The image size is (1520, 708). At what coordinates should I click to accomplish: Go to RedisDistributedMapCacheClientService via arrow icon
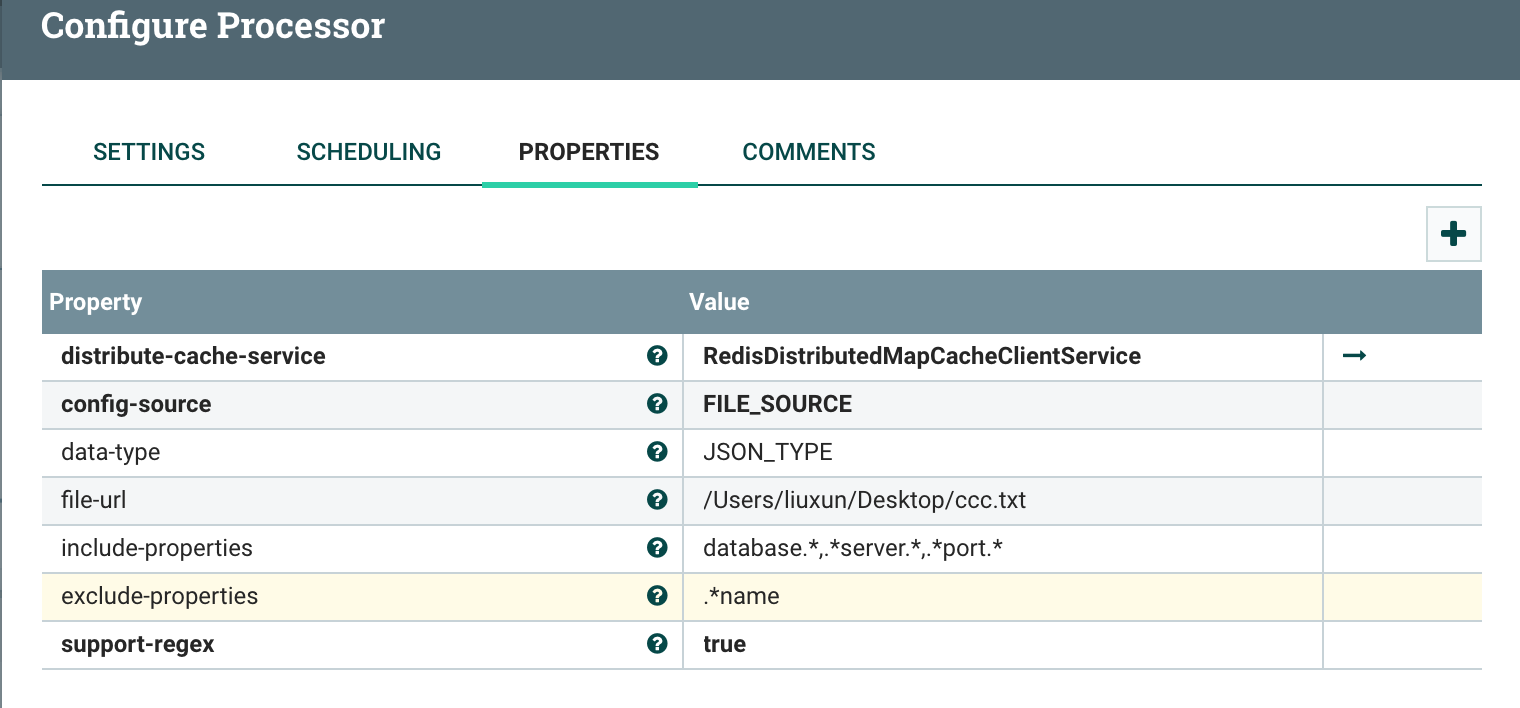tap(1354, 356)
